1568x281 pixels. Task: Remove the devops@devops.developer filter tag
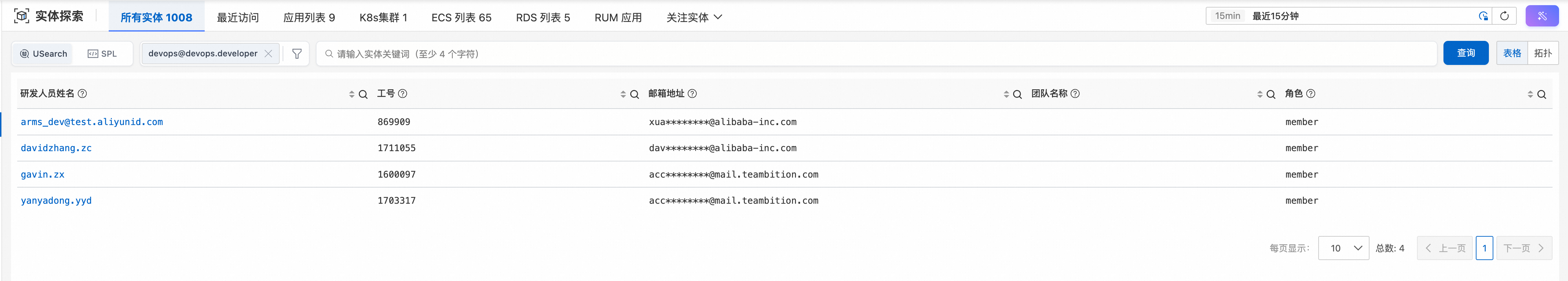268,54
